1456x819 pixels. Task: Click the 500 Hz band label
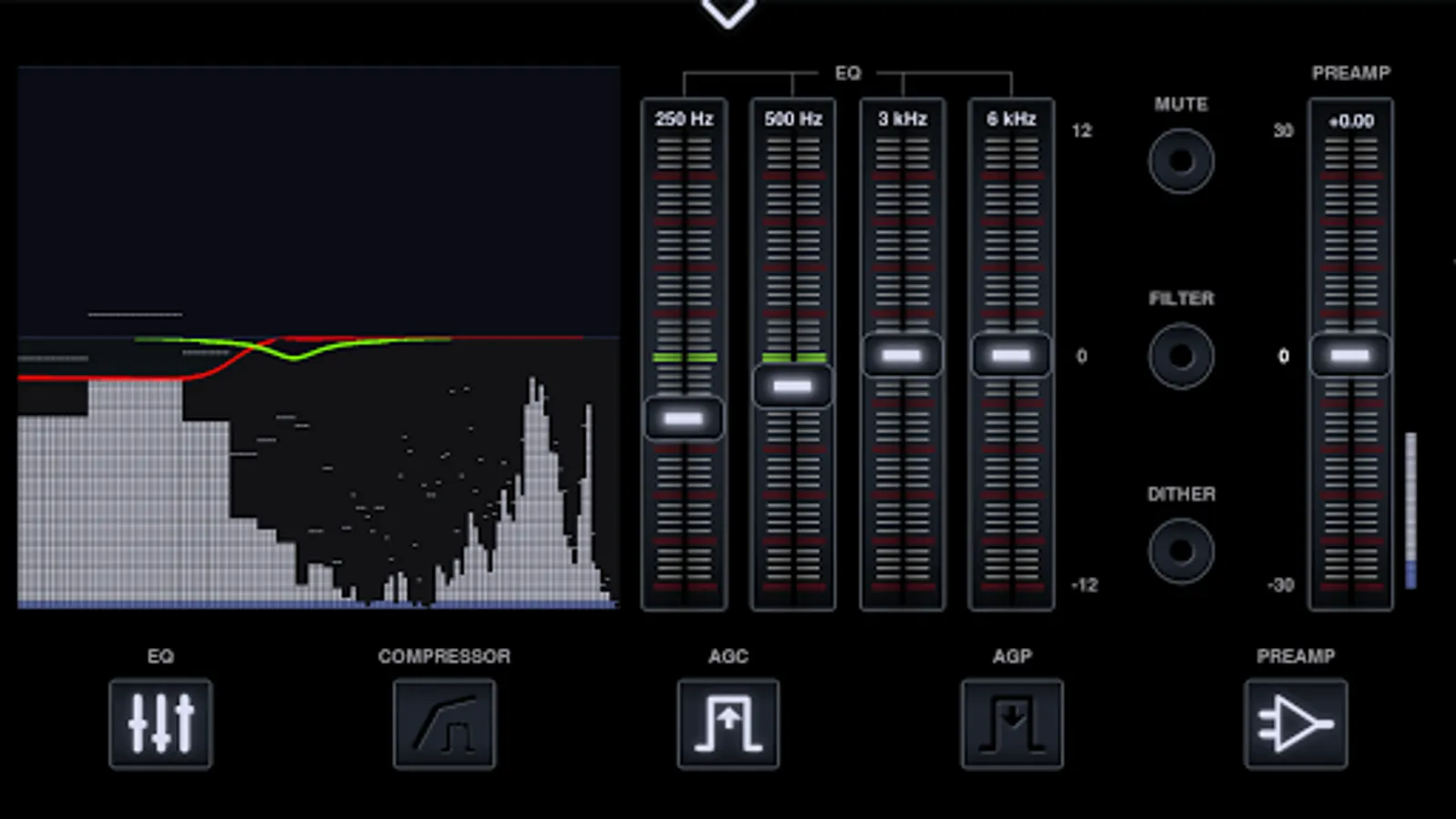[793, 119]
